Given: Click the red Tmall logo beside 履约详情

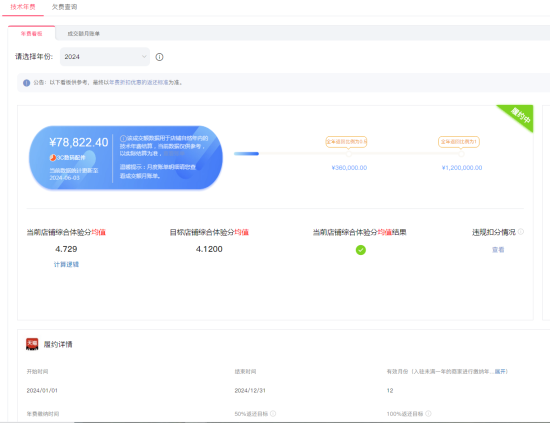Looking at the screenshot, I should (x=32, y=344).
